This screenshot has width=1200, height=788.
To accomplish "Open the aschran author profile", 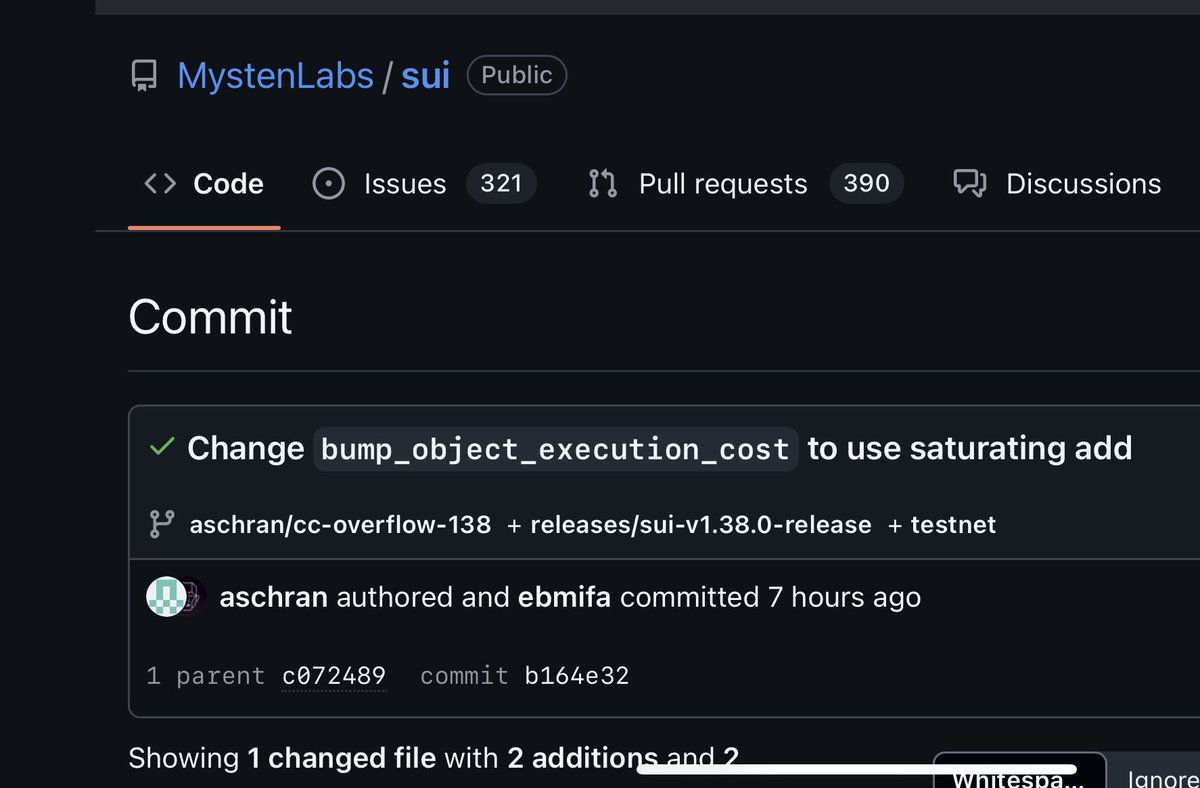I will [273, 598].
